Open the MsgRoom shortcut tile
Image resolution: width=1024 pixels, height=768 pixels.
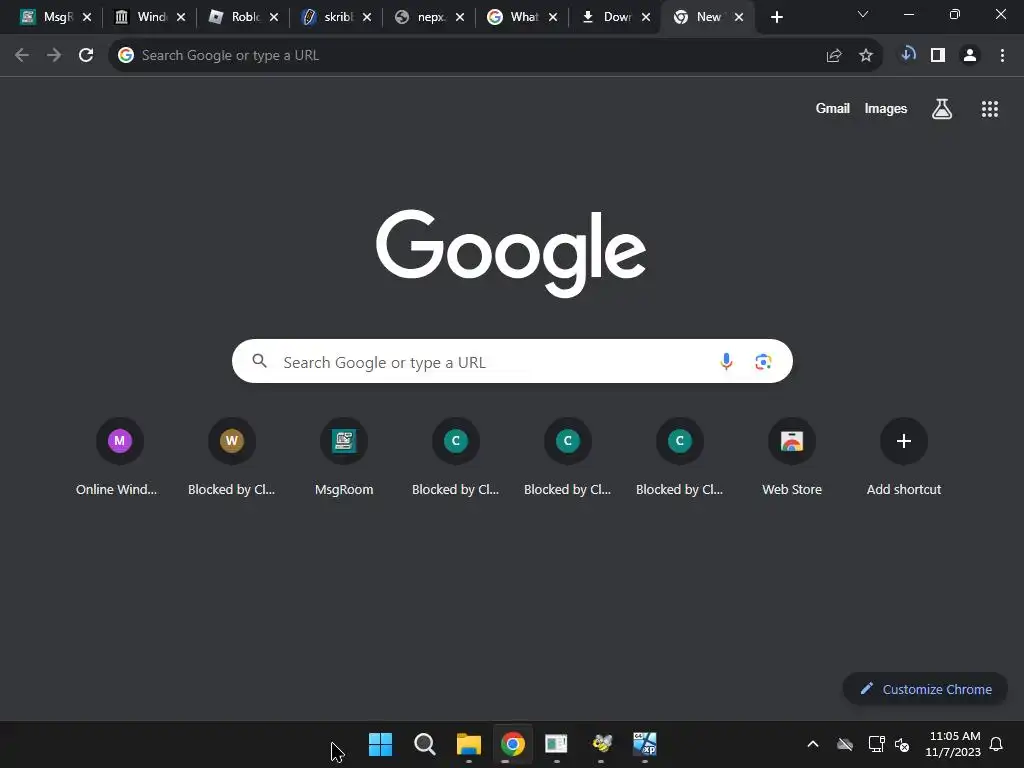pyautogui.click(x=344, y=457)
